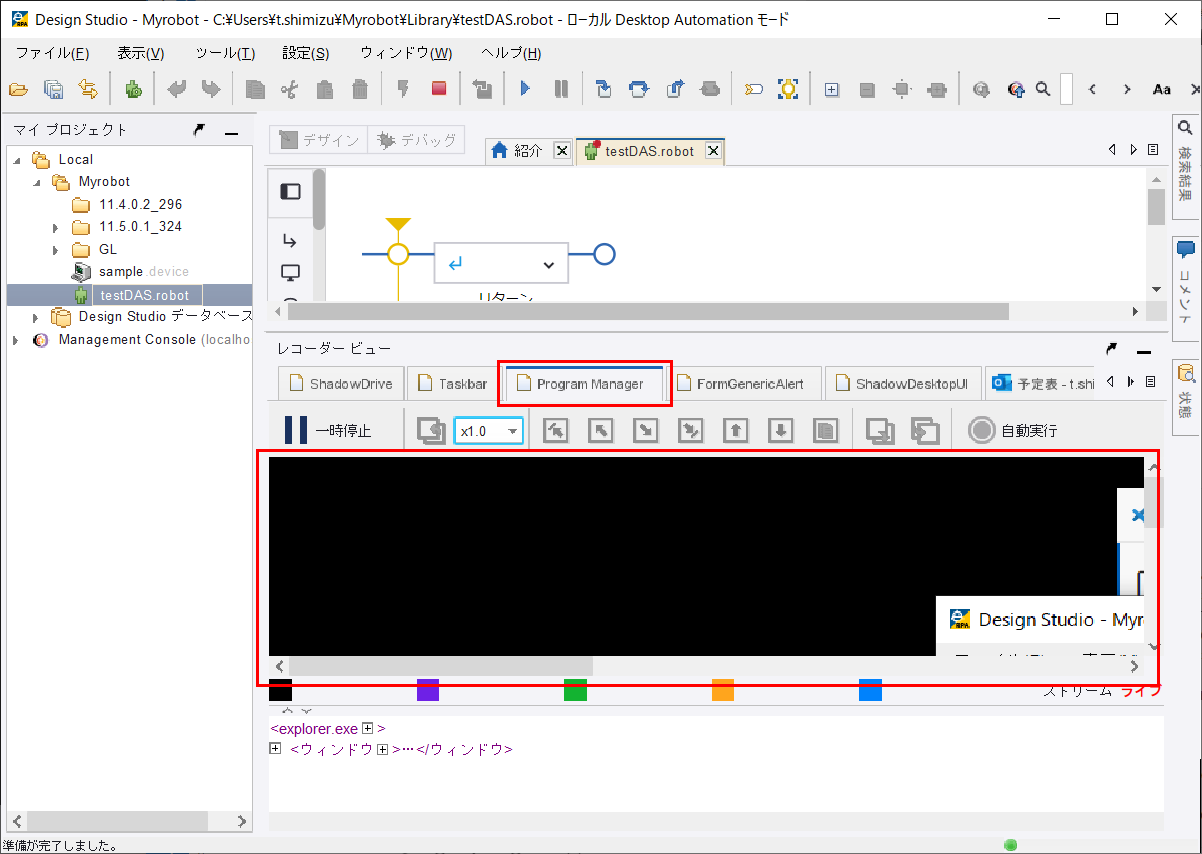Select the purple color swatch
Viewport: 1202px width, 854px height.
[428, 690]
